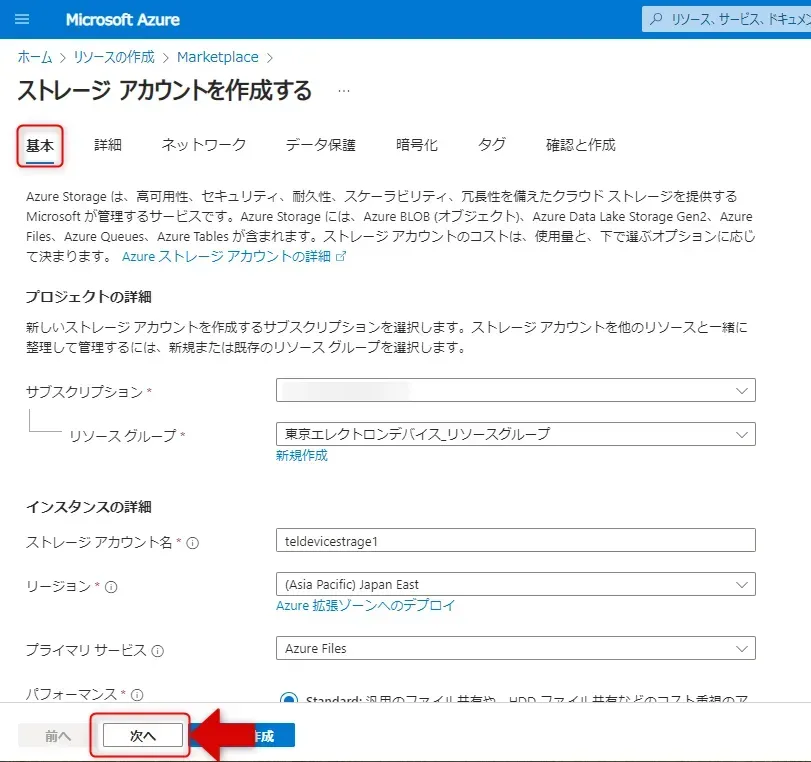Click the info icon beside プライマリ サービス
This screenshot has height=762, width=811.
click(158, 651)
